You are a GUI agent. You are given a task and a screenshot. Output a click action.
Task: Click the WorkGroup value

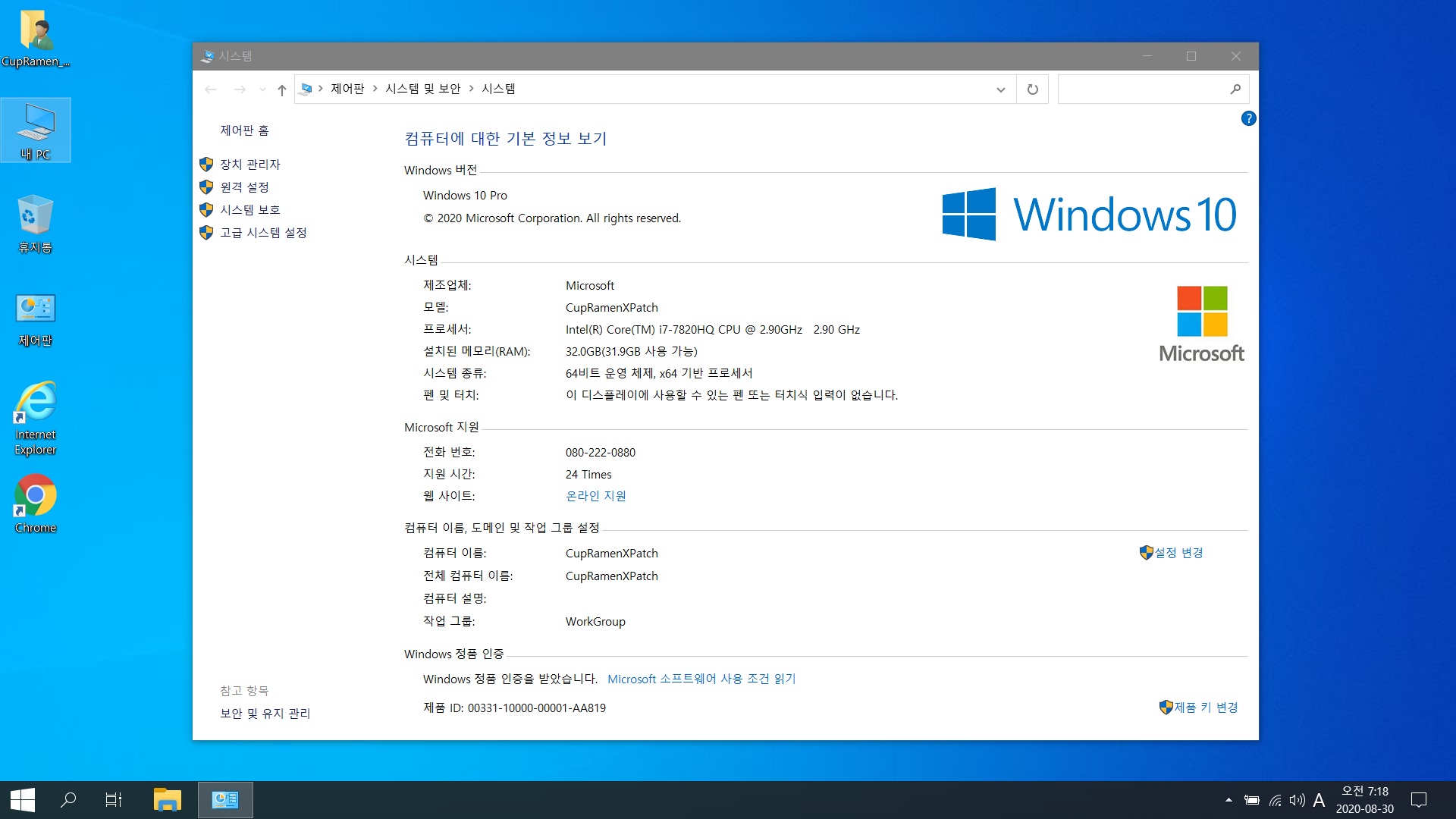click(x=595, y=622)
